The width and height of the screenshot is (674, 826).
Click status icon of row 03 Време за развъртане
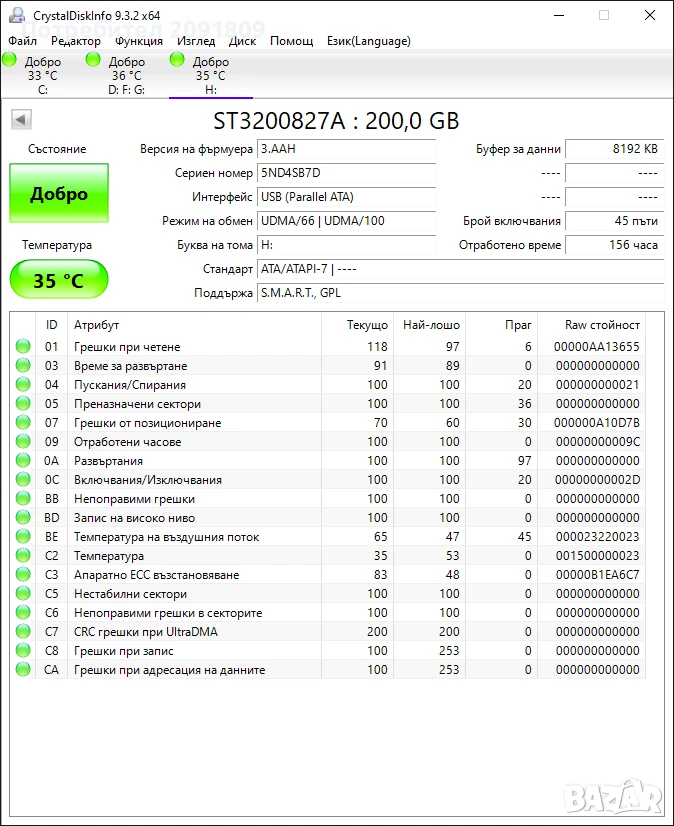pos(23,365)
